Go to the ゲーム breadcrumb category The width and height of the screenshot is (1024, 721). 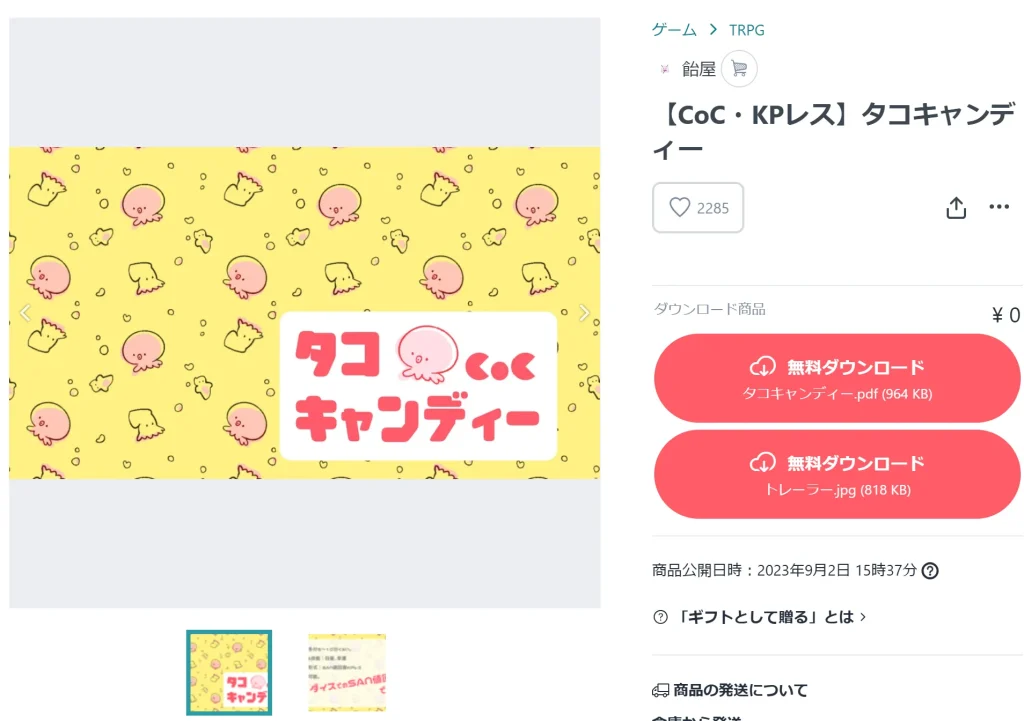[x=674, y=30]
